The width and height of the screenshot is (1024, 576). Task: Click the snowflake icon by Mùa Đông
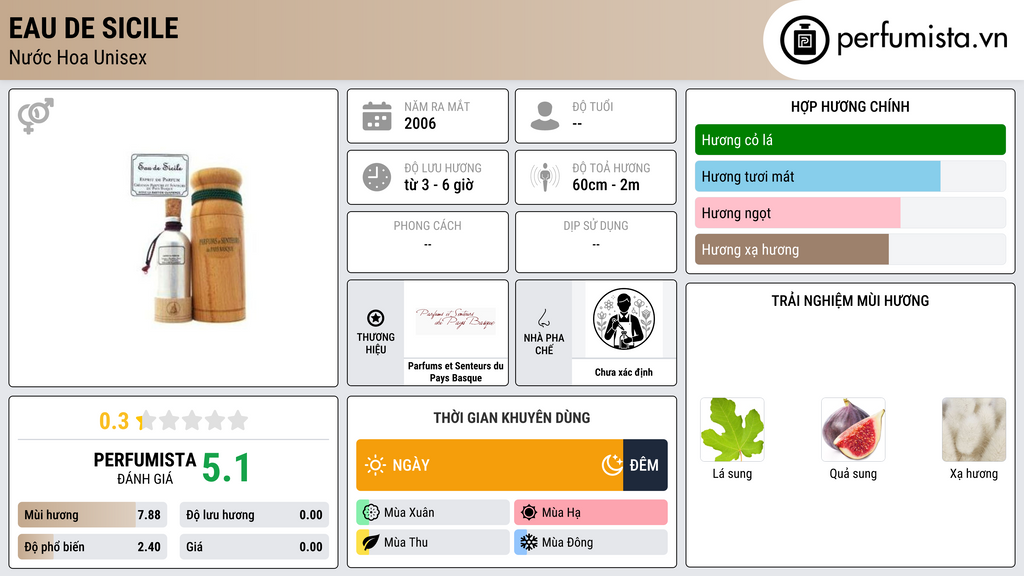529,542
